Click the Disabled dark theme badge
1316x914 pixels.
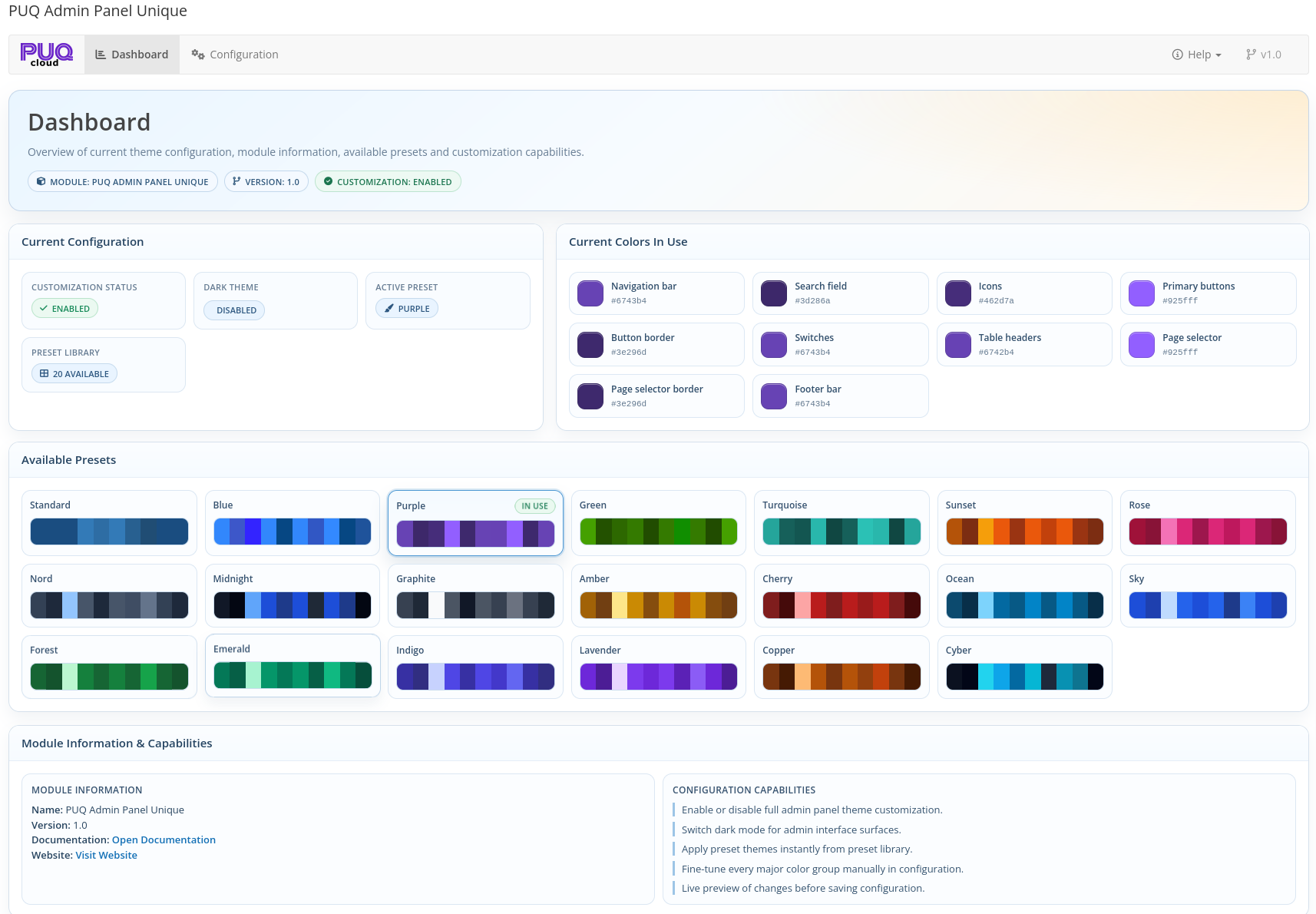pyautogui.click(x=236, y=310)
